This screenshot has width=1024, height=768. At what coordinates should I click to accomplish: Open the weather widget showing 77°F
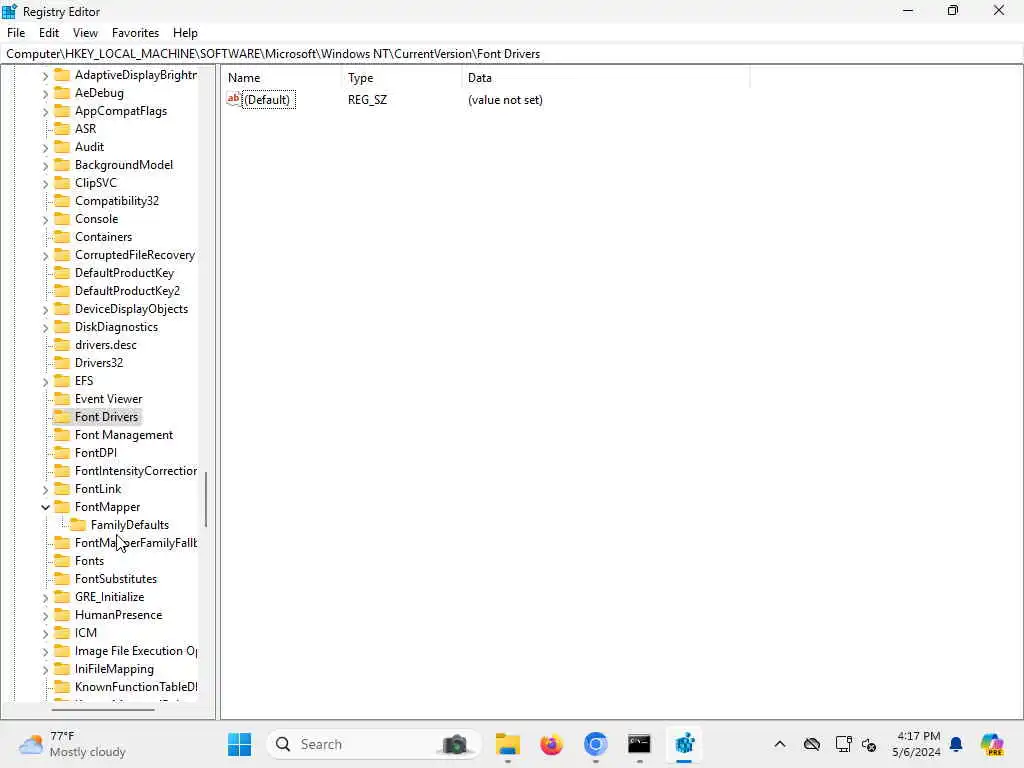[x=72, y=744]
